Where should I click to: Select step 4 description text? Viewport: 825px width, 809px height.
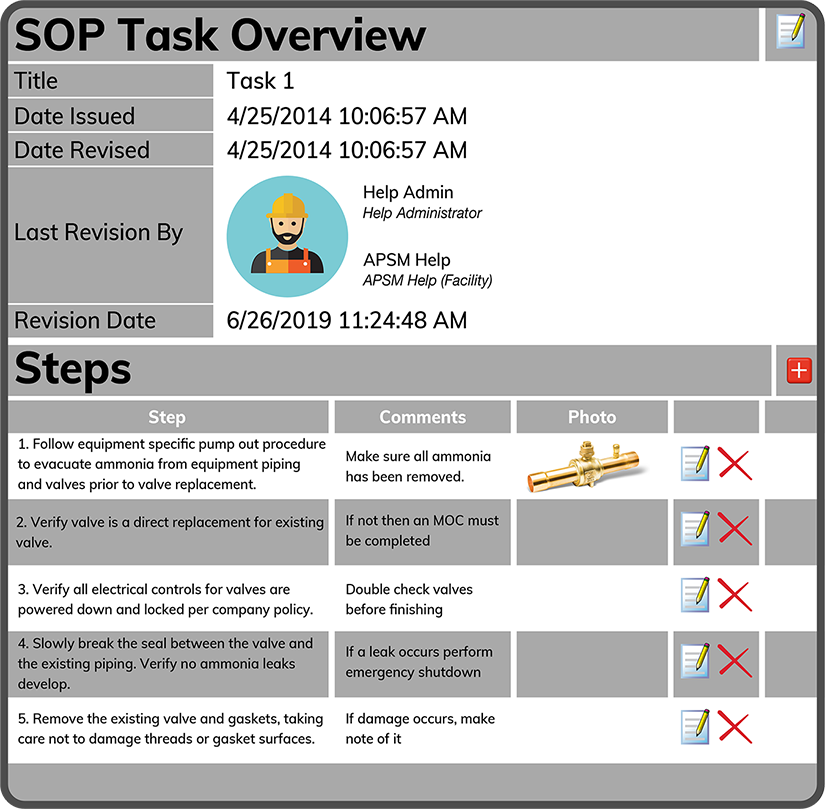[165, 664]
